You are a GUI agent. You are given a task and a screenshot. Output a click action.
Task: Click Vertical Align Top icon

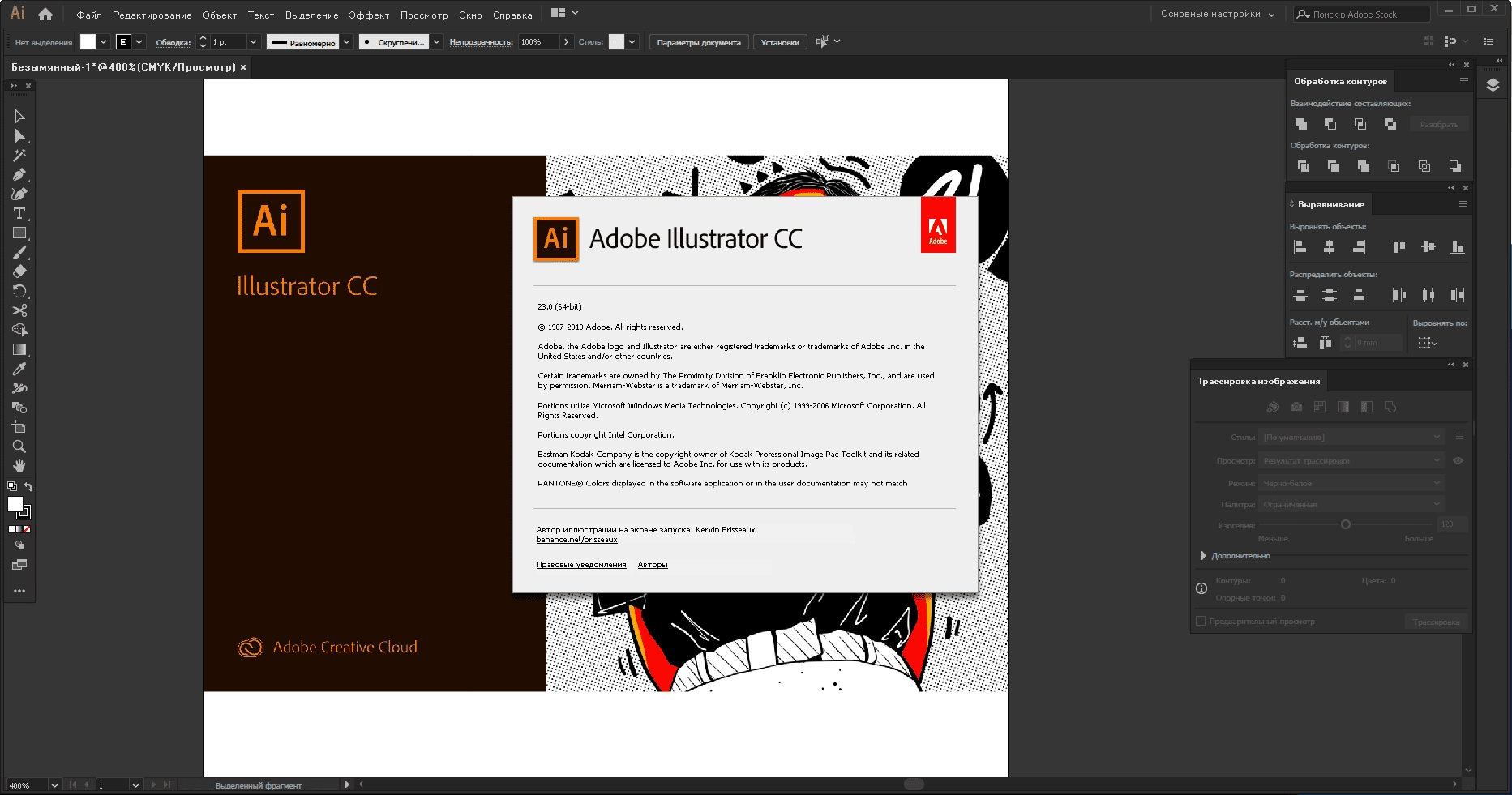pos(1398,247)
